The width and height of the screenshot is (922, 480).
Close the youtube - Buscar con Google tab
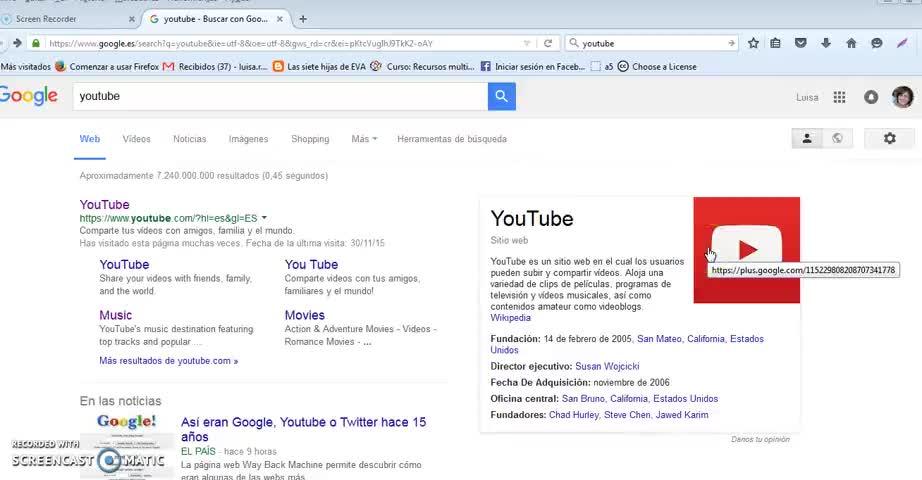(280, 19)
